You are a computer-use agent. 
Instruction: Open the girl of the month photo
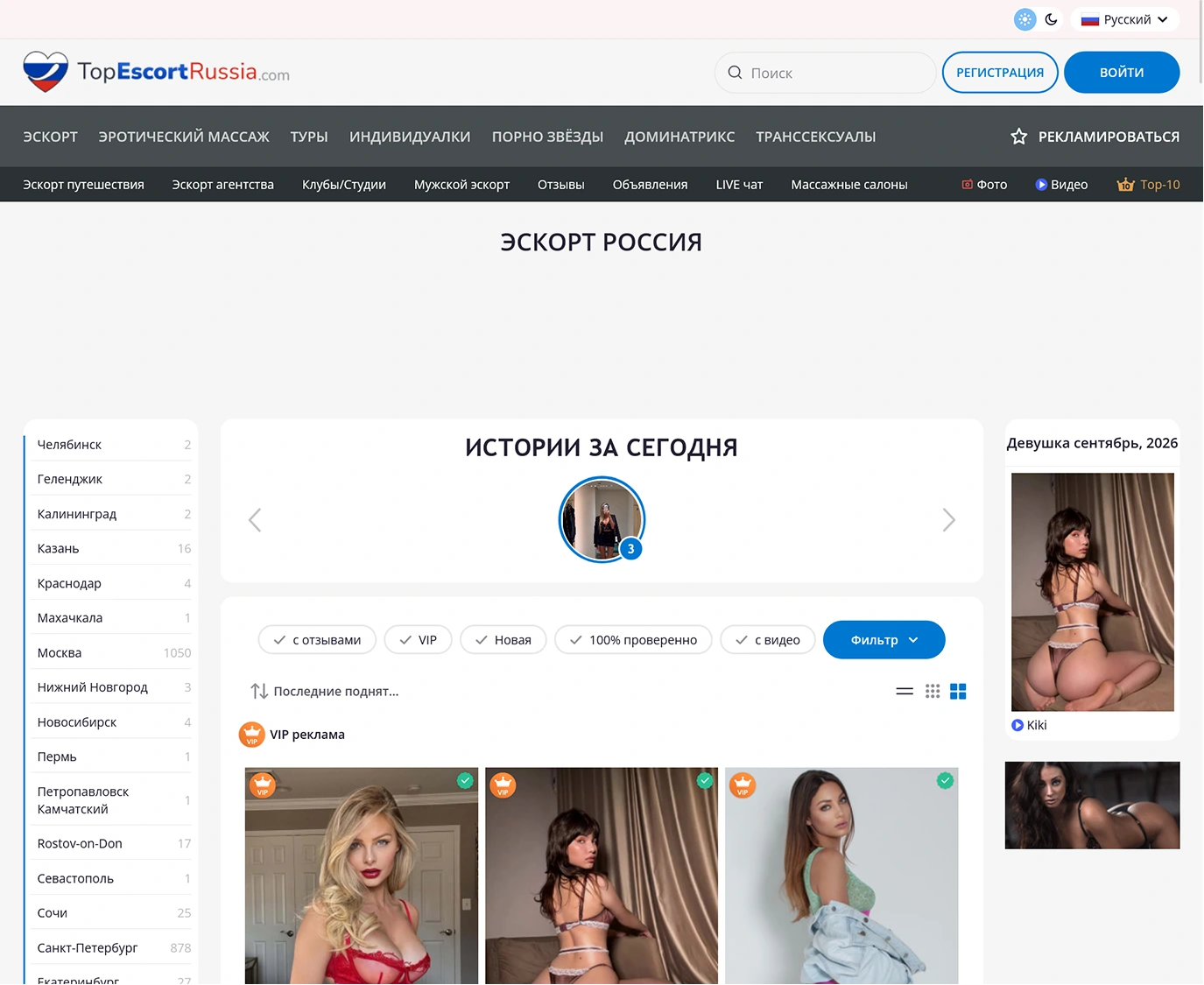(x=1093, y=592)
